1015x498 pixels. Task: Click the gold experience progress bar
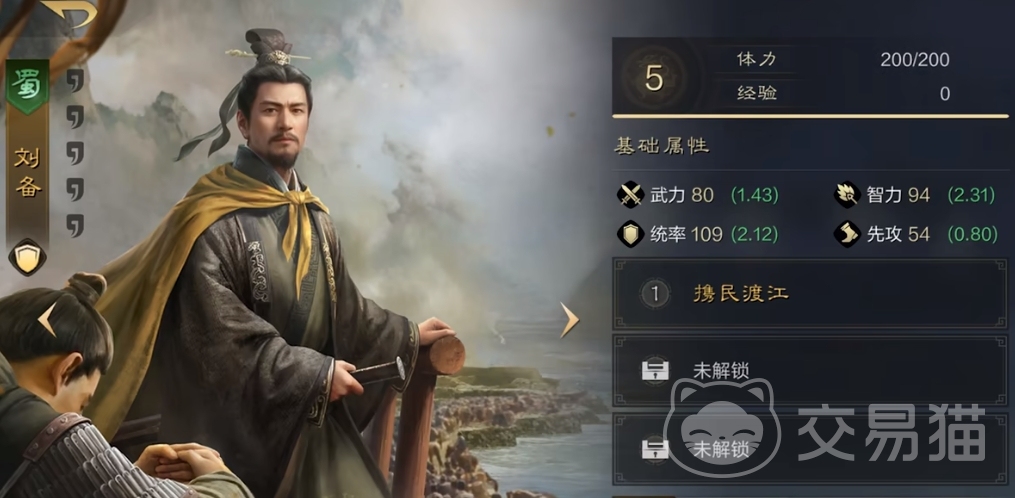tap(810, 116)
